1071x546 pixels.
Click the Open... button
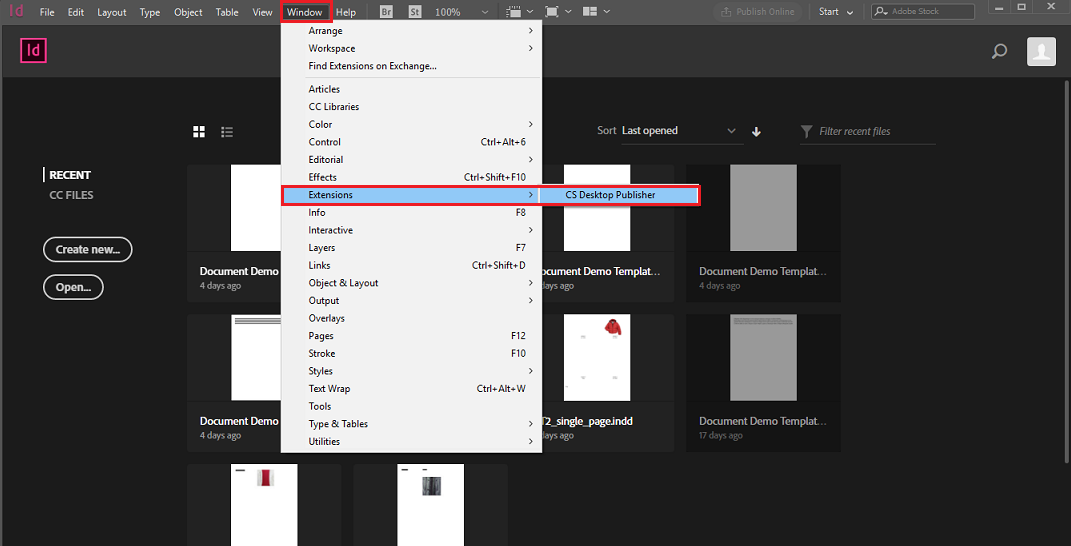(x=73, y=287)
